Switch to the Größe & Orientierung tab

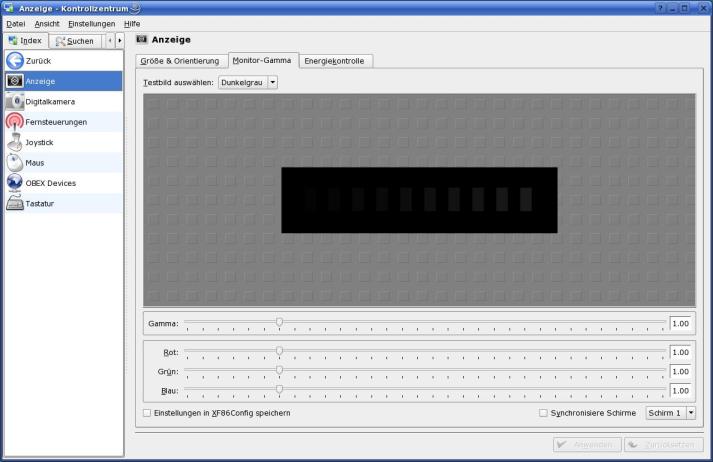182,61
